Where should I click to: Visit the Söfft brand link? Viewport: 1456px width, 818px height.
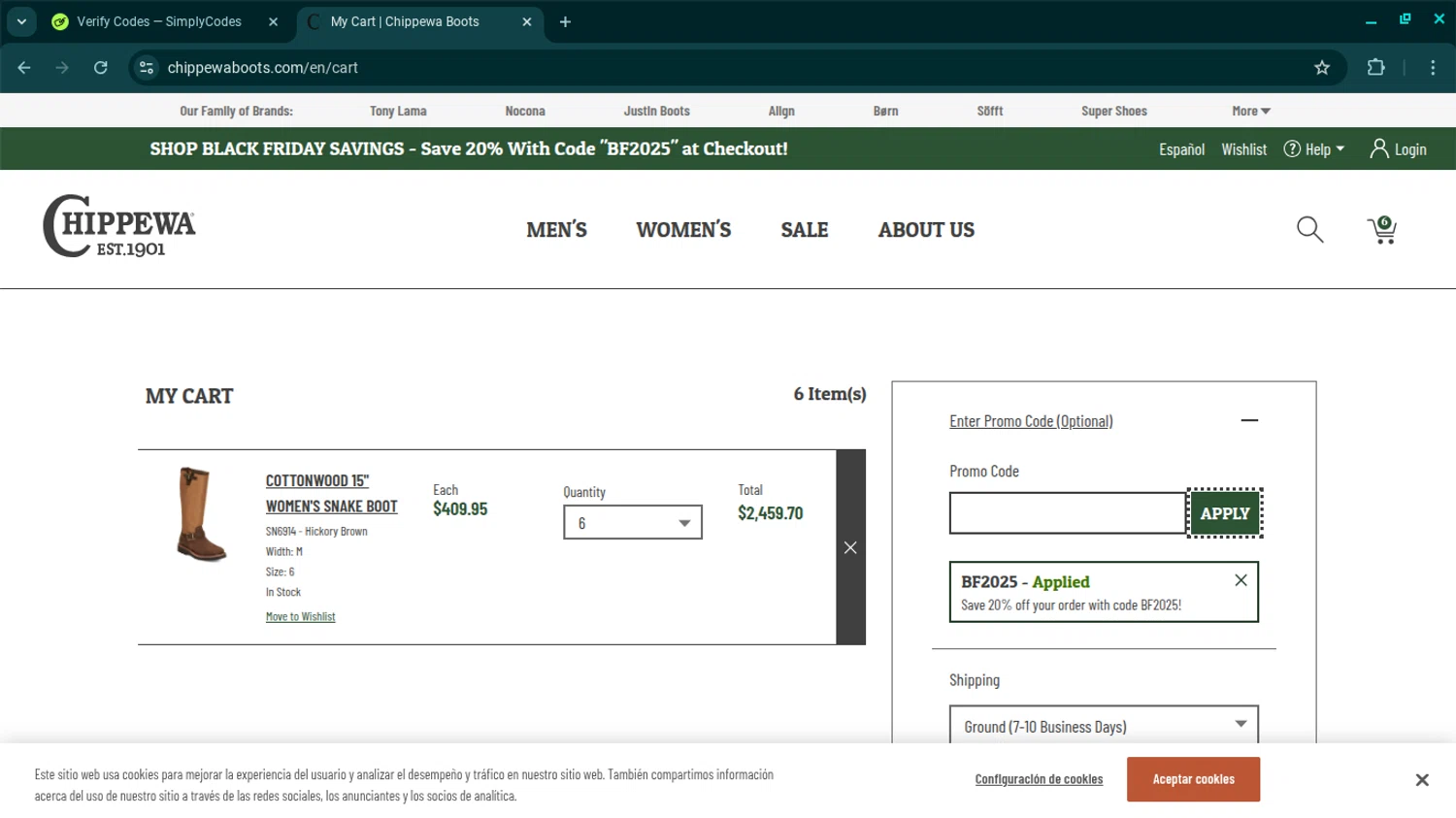tap(990, 111)
